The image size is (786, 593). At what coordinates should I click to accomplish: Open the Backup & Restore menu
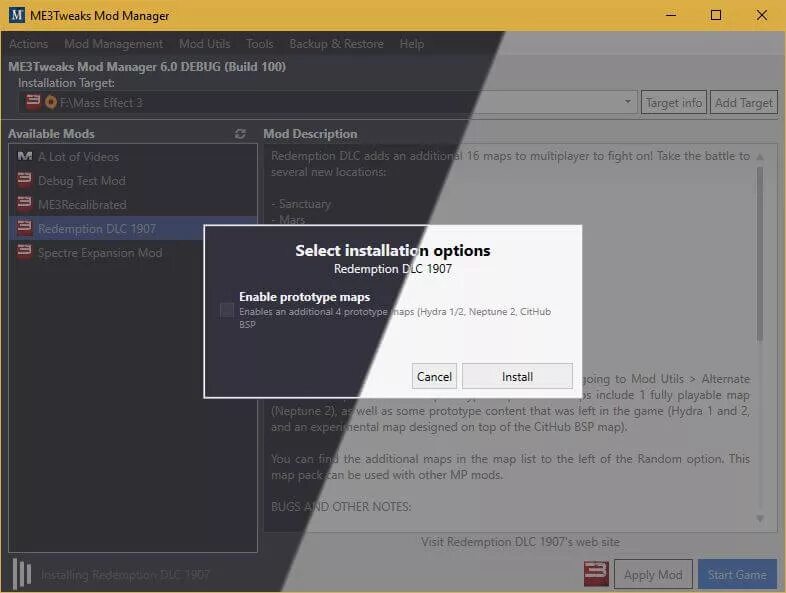336,44
